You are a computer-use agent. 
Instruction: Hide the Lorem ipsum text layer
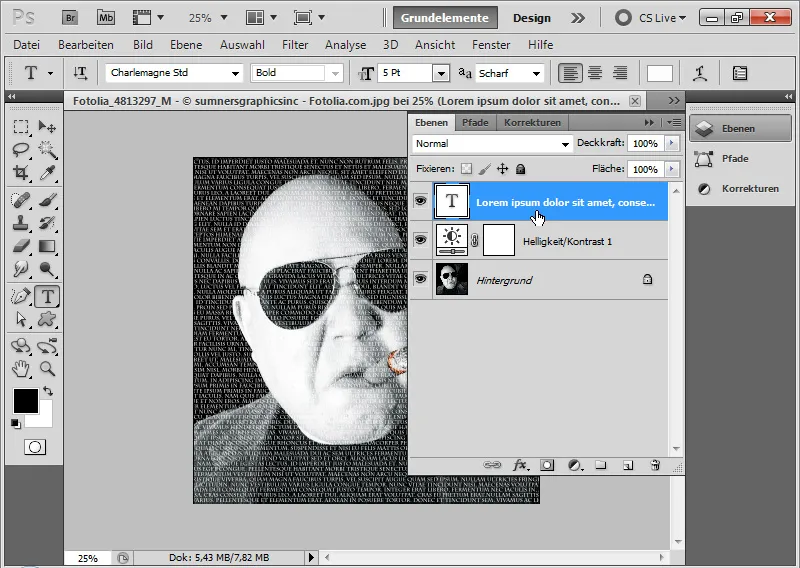[420, 201]
